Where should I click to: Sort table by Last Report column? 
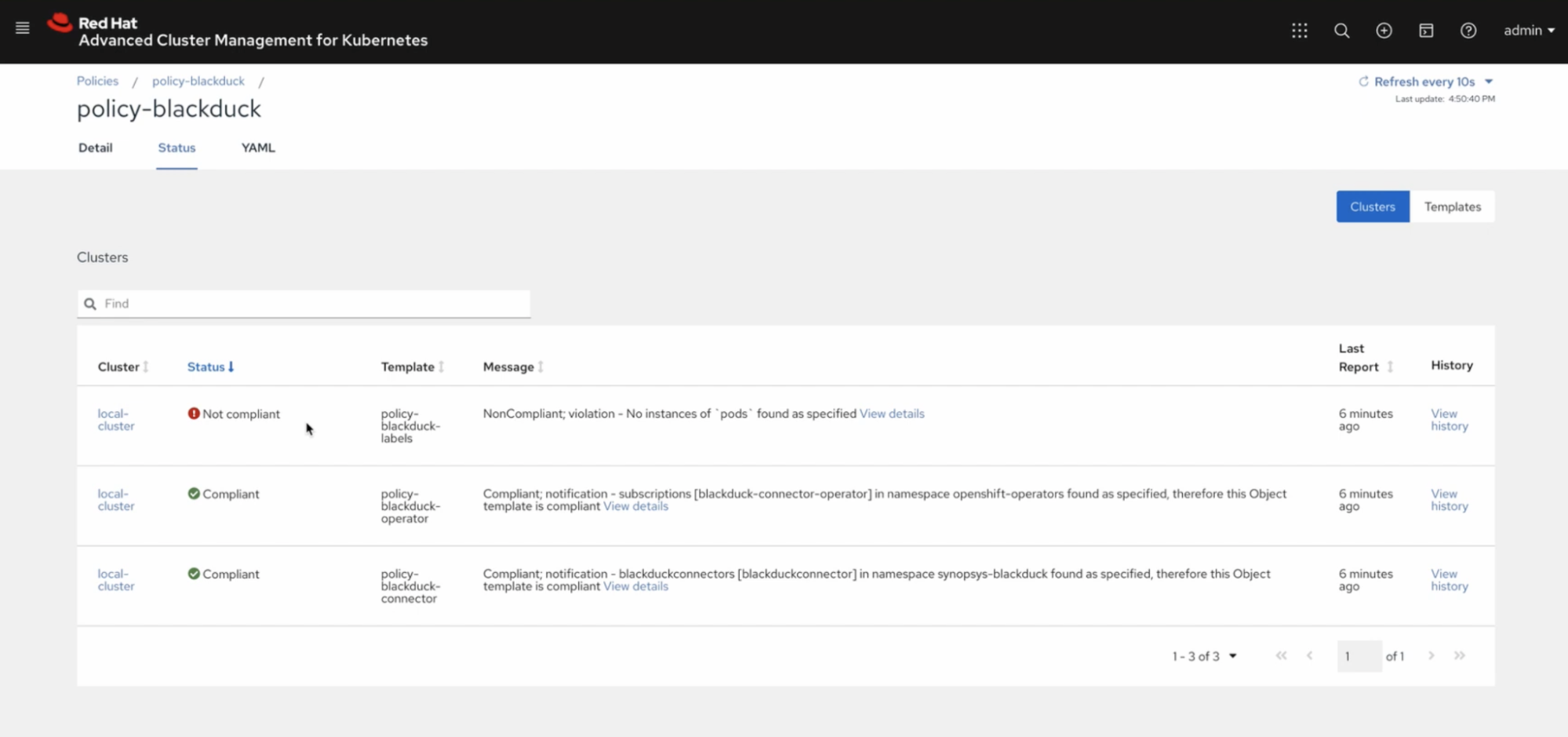click(1389, 367)
